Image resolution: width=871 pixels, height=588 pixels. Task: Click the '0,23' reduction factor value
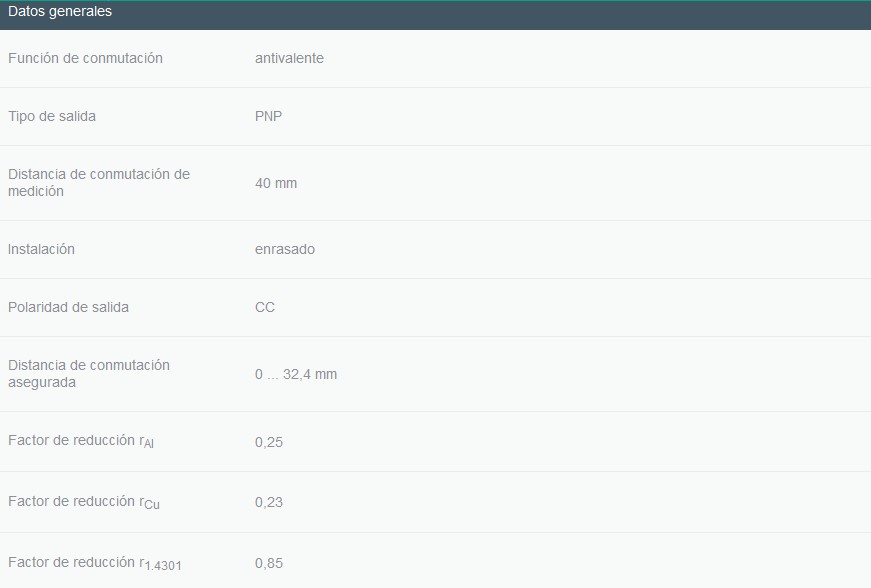point(269,502)
